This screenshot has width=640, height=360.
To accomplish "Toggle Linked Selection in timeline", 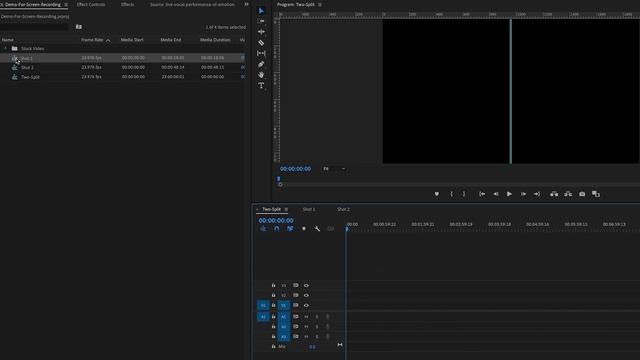I will 290,229.
